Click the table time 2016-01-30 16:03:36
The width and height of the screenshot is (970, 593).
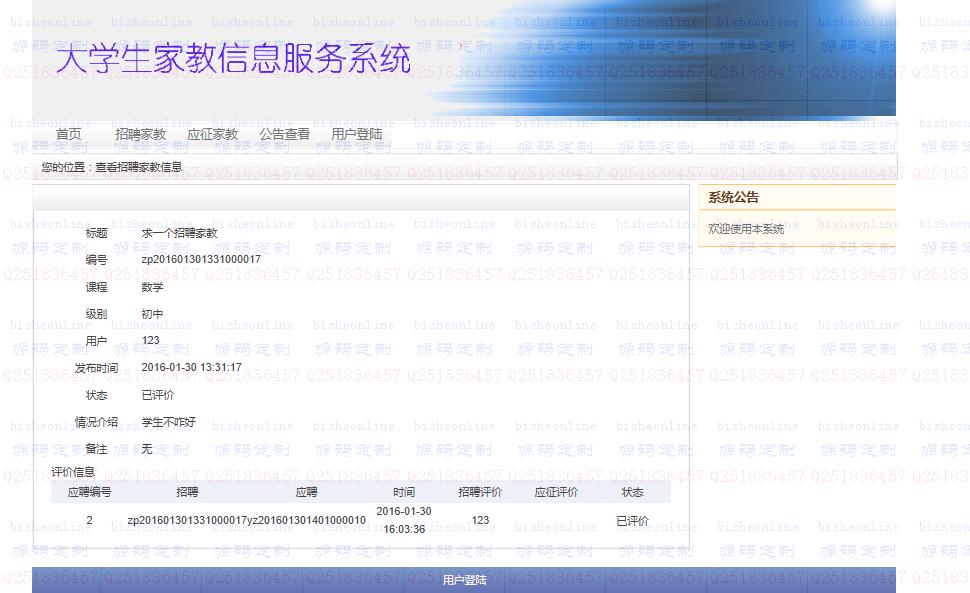coord(404,520)
